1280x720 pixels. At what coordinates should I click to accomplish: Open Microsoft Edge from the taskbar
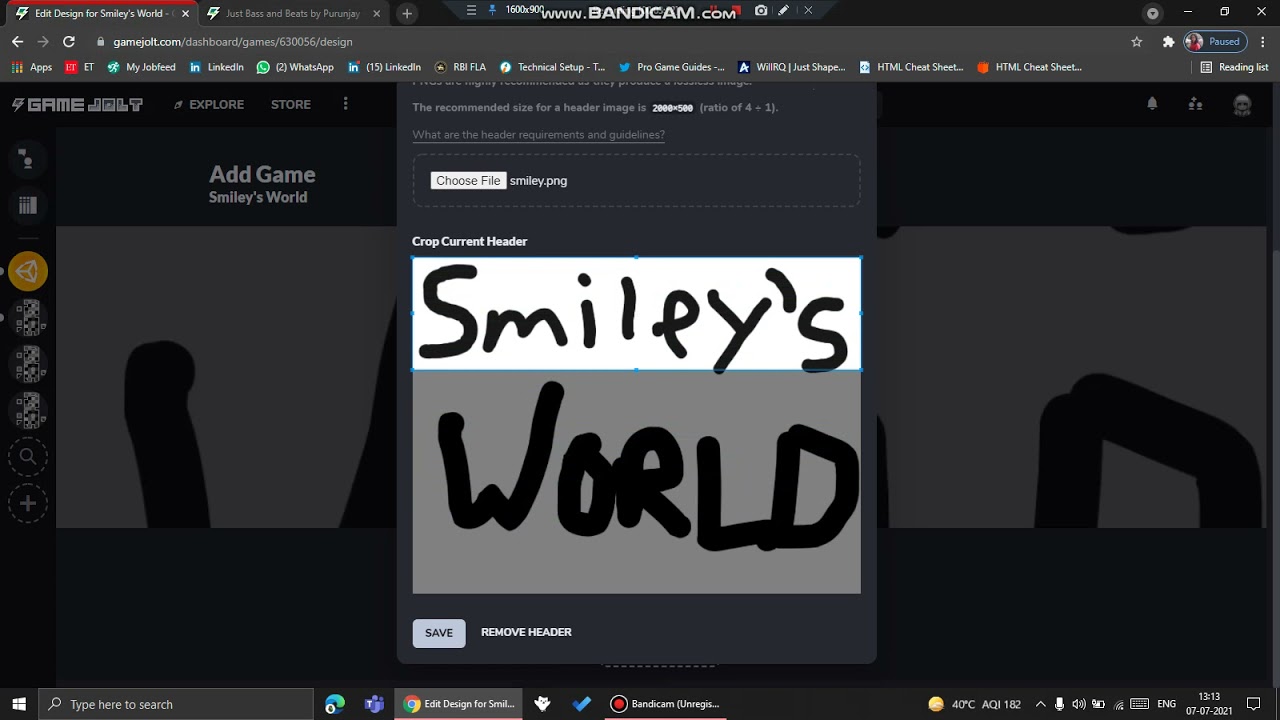[334, 704]
